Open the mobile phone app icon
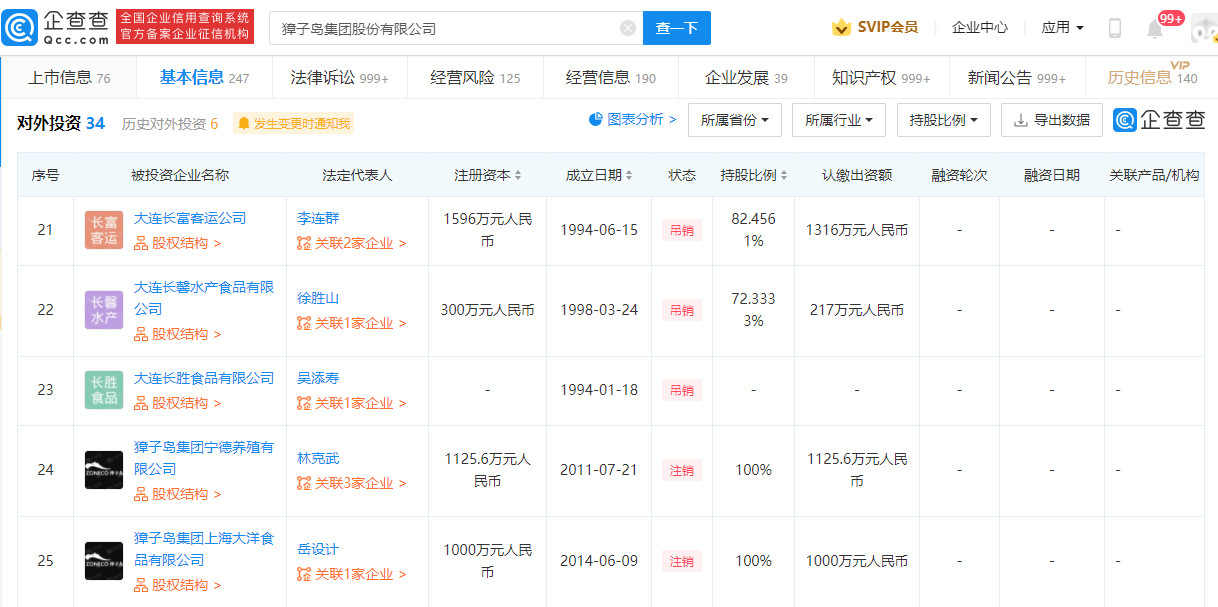 pyautogui.click(x=1114, y=28)
